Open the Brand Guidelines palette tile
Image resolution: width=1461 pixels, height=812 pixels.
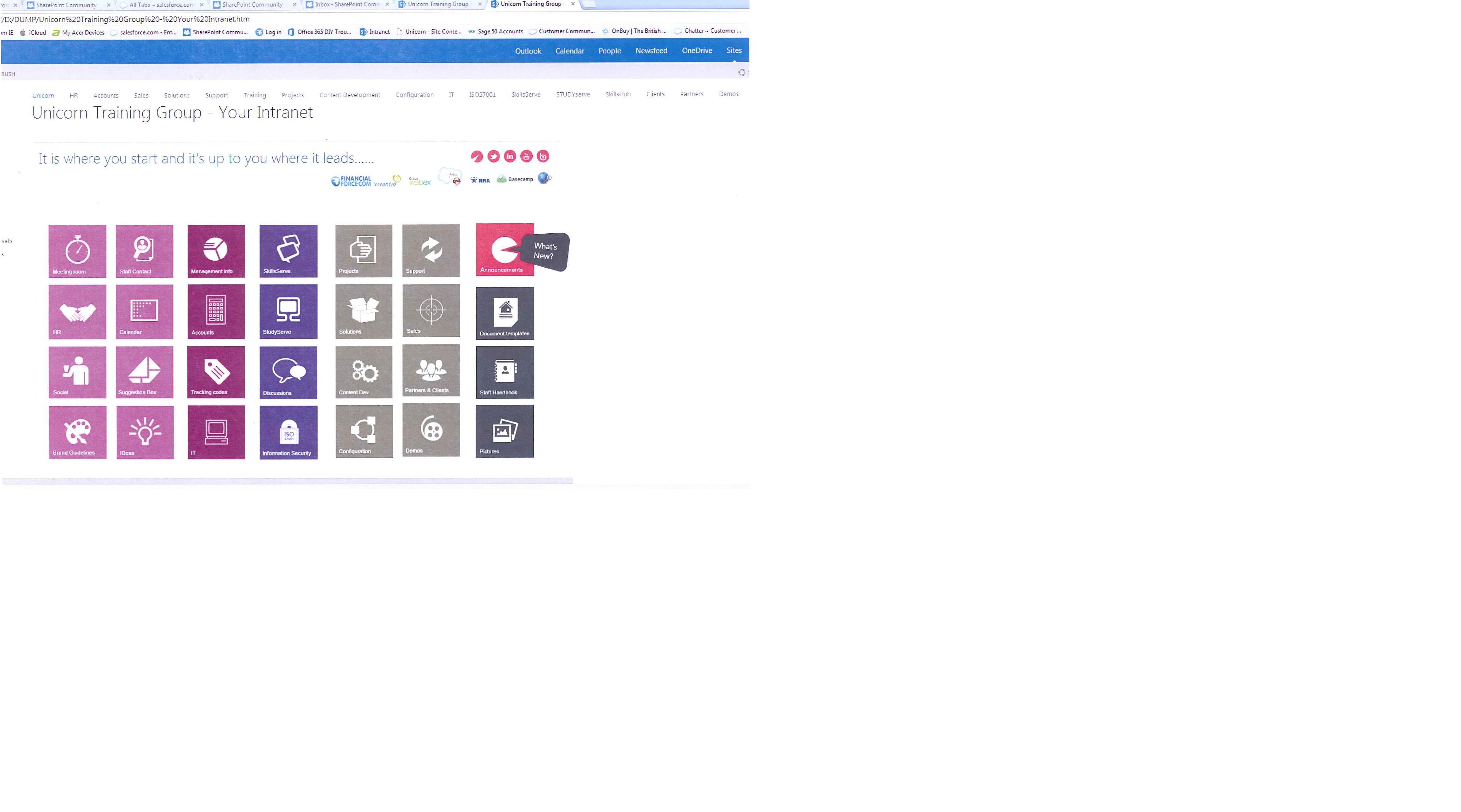tap(78, 432)
